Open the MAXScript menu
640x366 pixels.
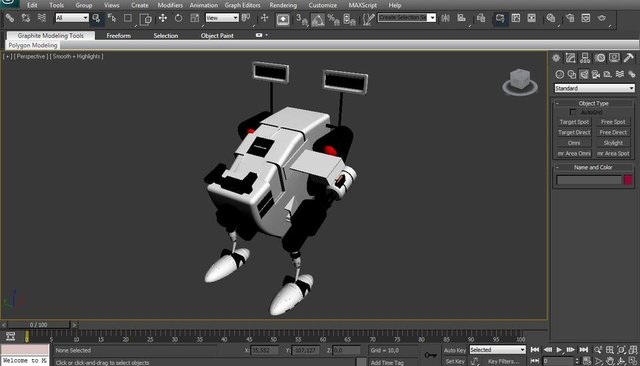click(x=362, y=5)
